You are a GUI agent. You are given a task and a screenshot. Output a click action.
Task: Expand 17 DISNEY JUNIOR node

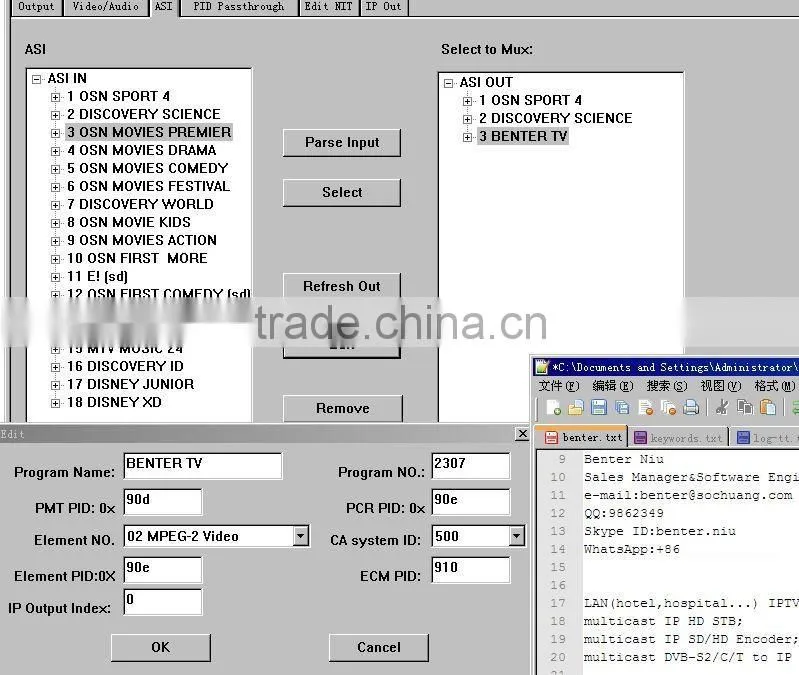pos(56,385)
